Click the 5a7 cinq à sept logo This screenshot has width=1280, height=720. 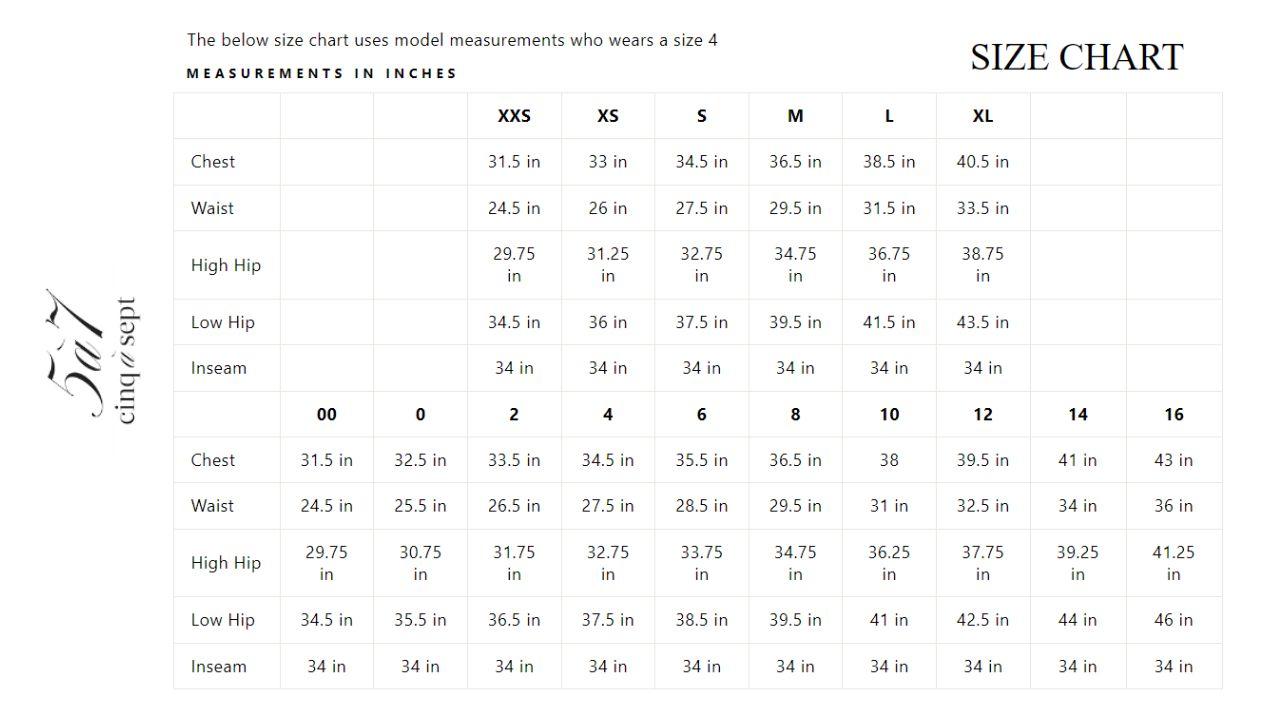pos(92,358)
